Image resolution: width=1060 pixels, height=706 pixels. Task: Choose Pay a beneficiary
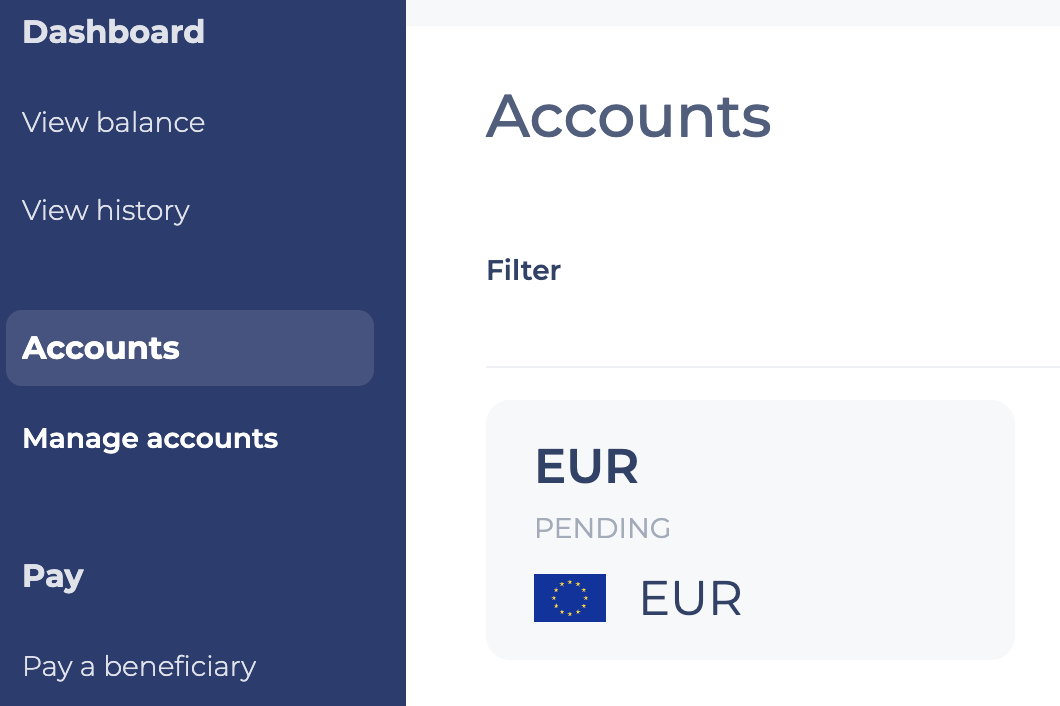tap(139, 667)
